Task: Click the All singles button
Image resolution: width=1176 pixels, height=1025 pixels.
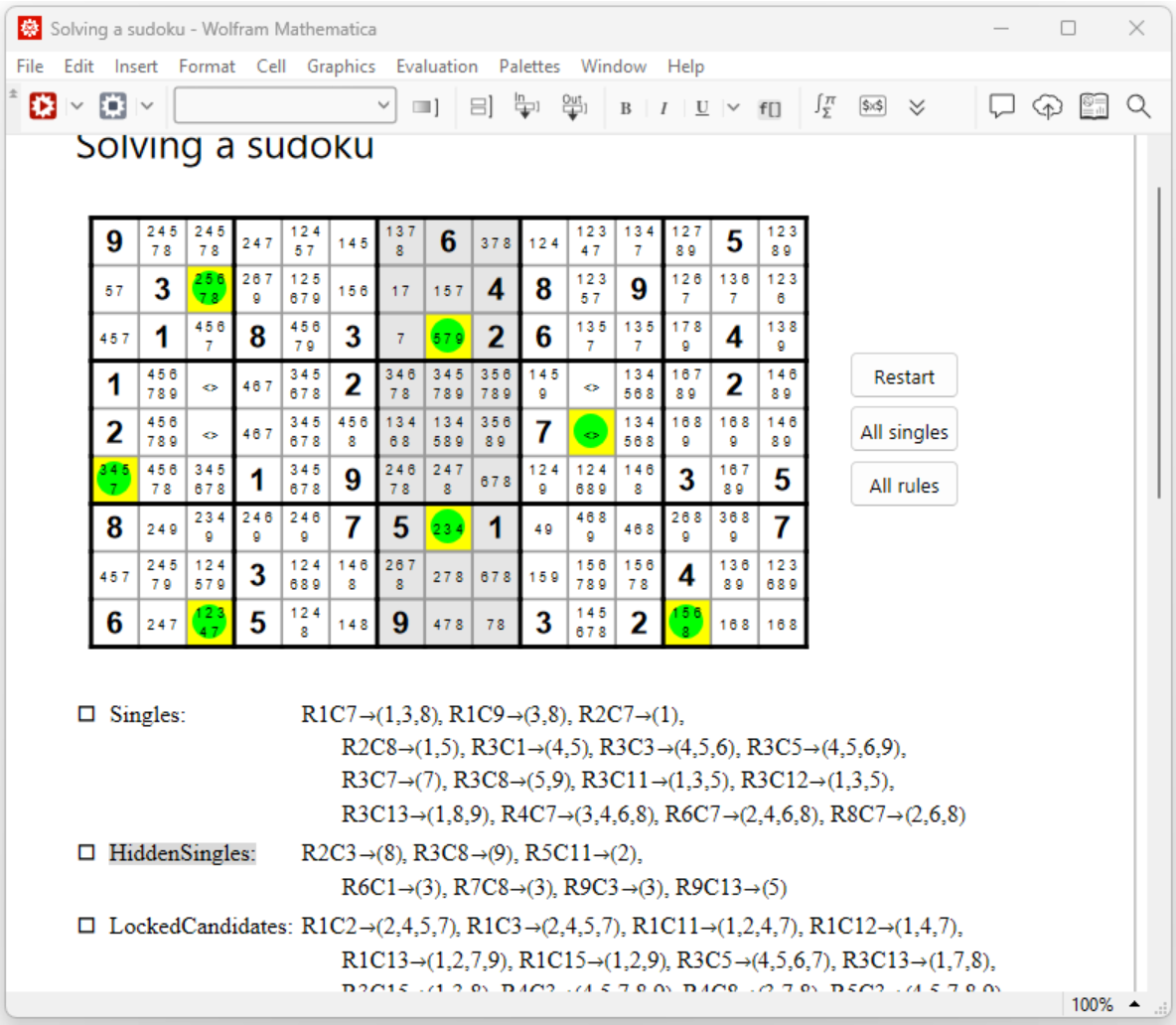Action: point(904,432)
